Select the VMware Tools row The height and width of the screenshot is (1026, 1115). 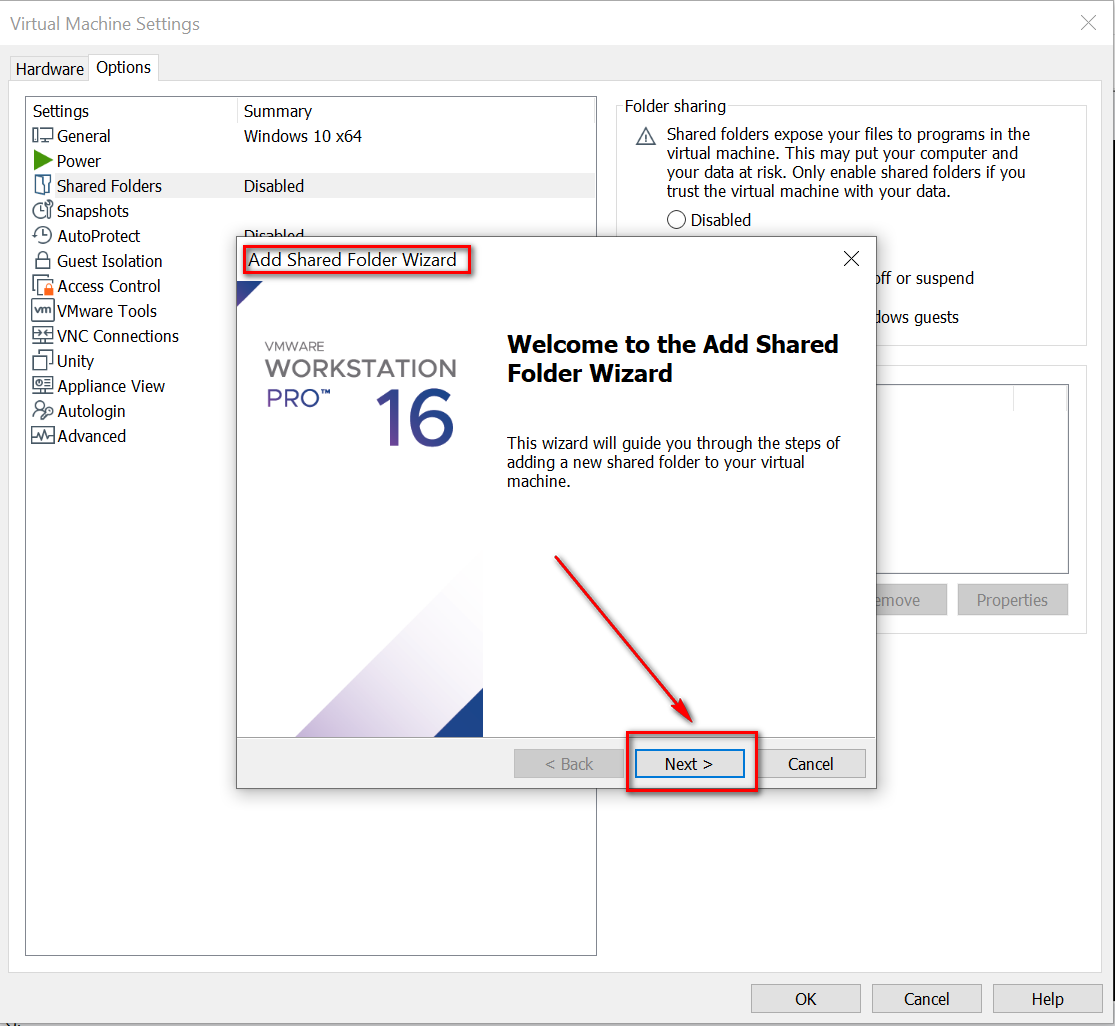tap(132, 311)
